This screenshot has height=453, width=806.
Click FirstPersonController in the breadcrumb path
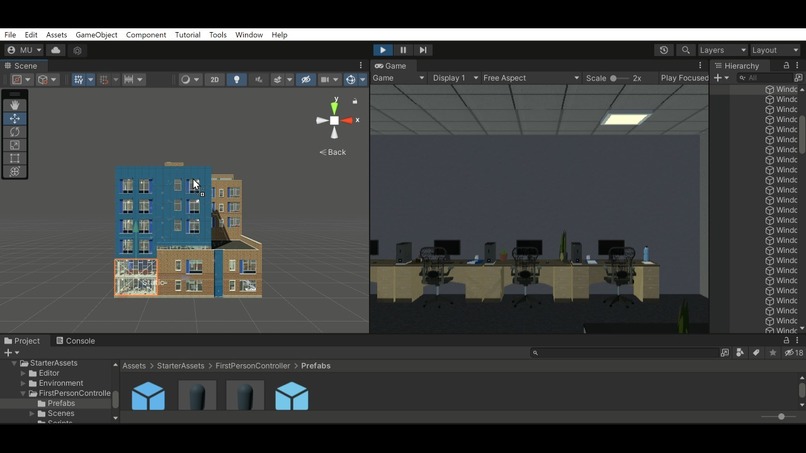(x=253, y=366)
